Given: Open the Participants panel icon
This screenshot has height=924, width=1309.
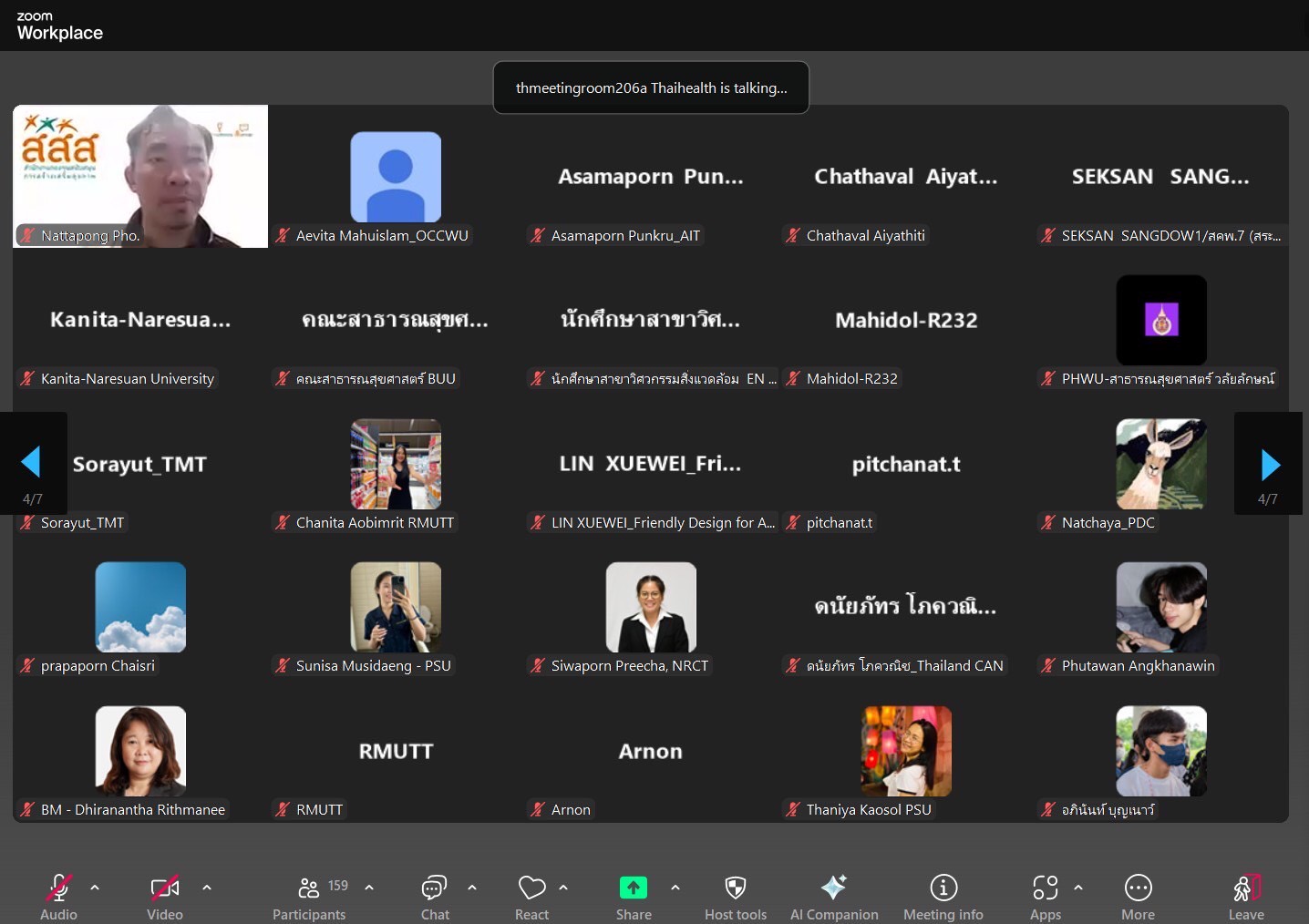Looking at the screenshot, I should click(x=309, y=888).
